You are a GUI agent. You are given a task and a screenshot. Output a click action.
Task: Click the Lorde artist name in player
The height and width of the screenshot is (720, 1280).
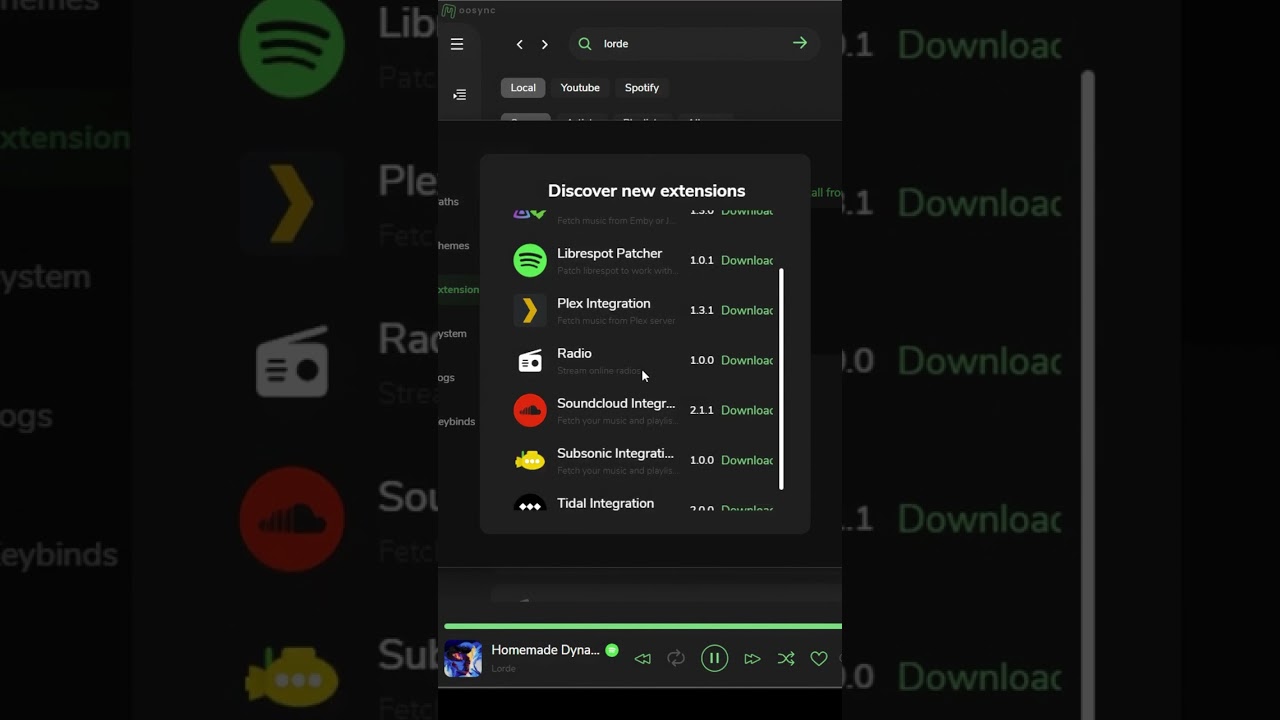(x=503, y=668)
